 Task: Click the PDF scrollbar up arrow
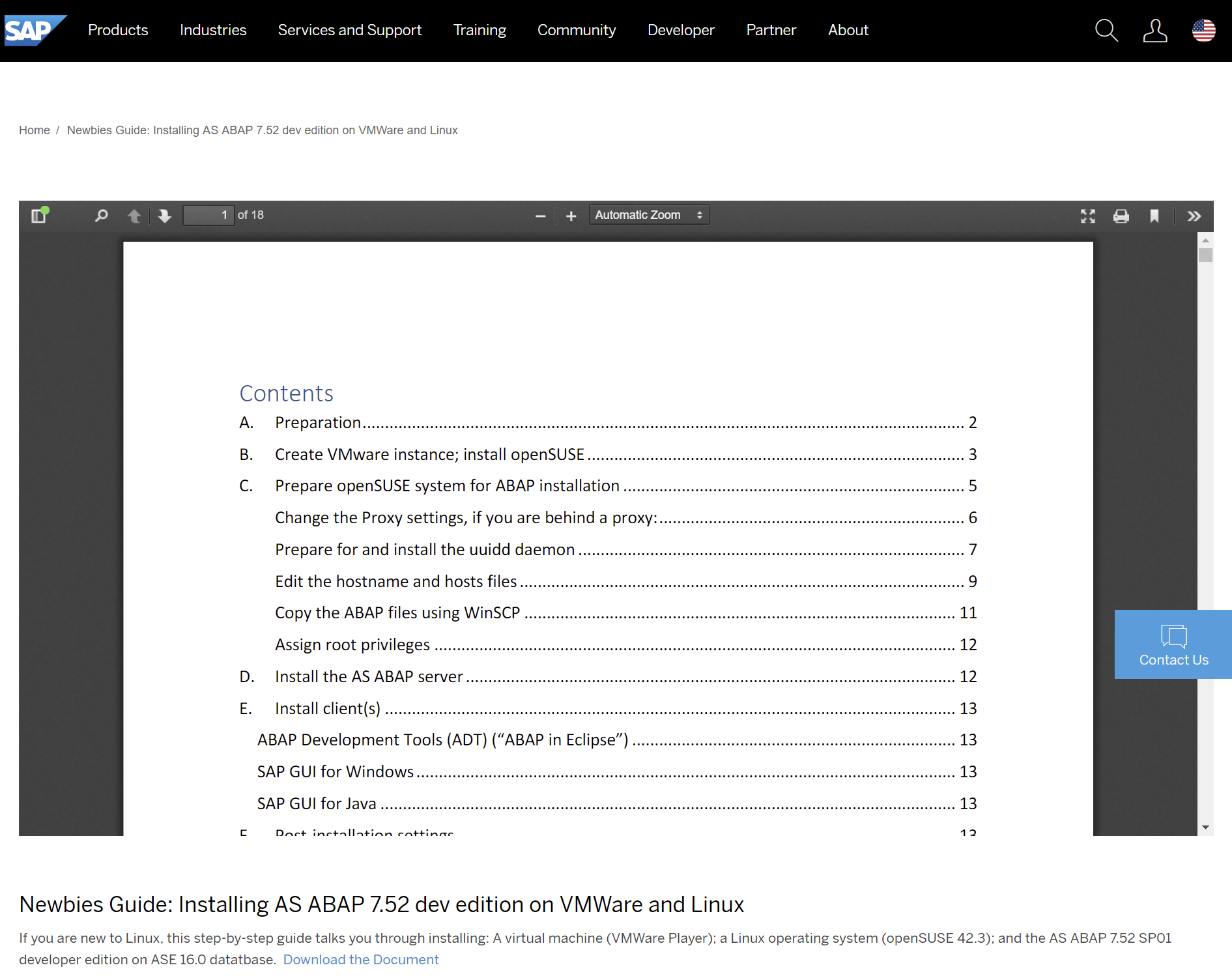[x=1205, y=240]
